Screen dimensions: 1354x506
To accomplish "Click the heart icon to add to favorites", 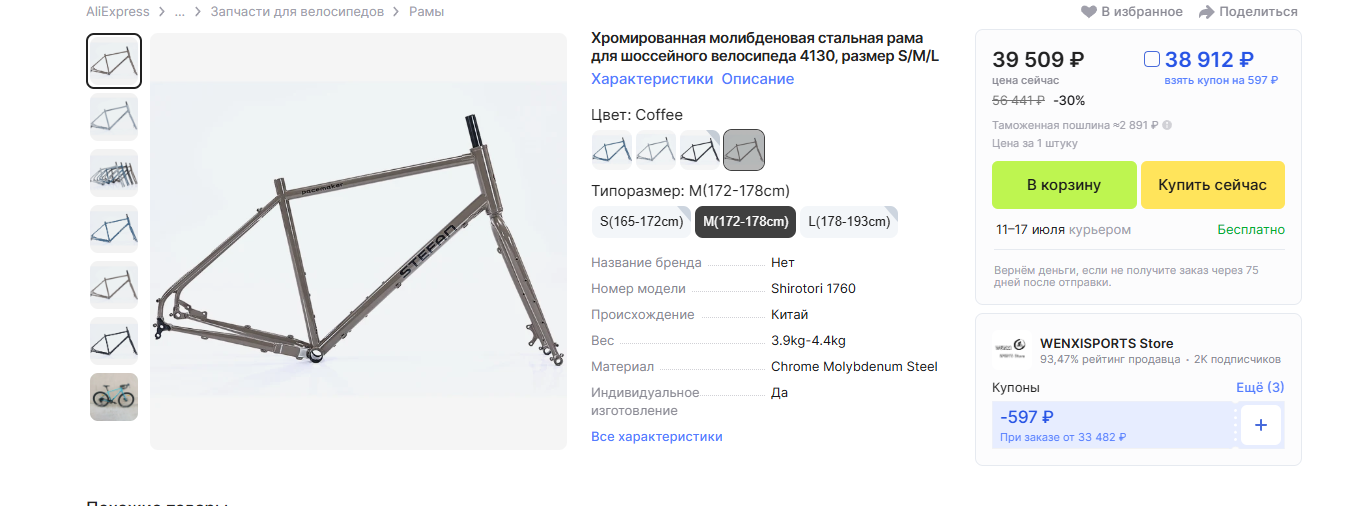I will [x=1089, y=12].
